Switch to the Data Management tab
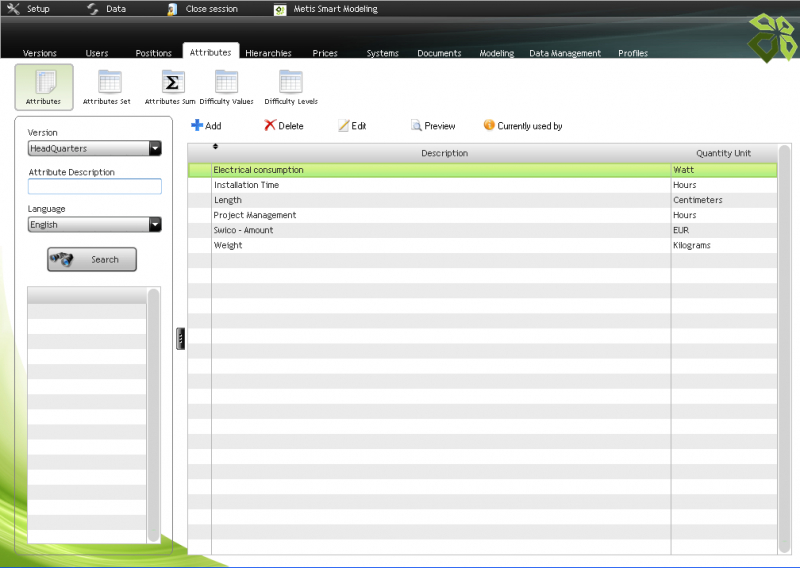Screen dimensions: 800x568 [x=565, y=53]
